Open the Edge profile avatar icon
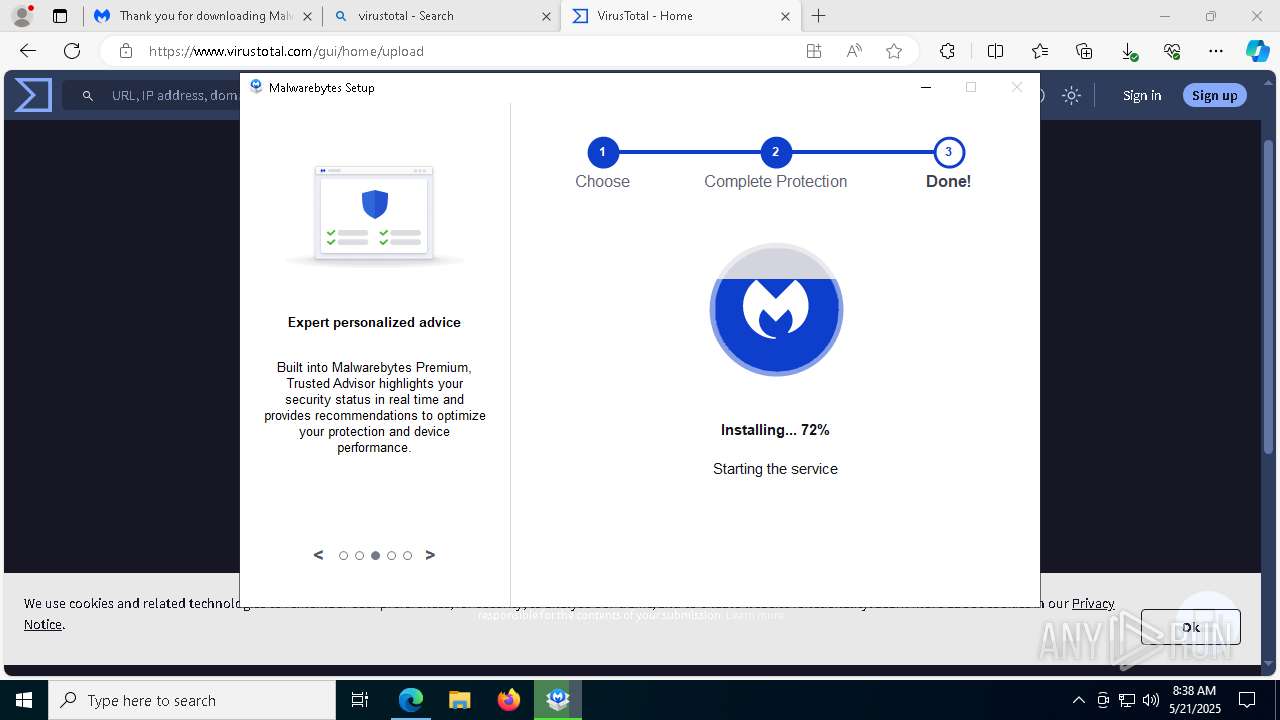The width and height of the screenshot is (1280, 720). 22,16
